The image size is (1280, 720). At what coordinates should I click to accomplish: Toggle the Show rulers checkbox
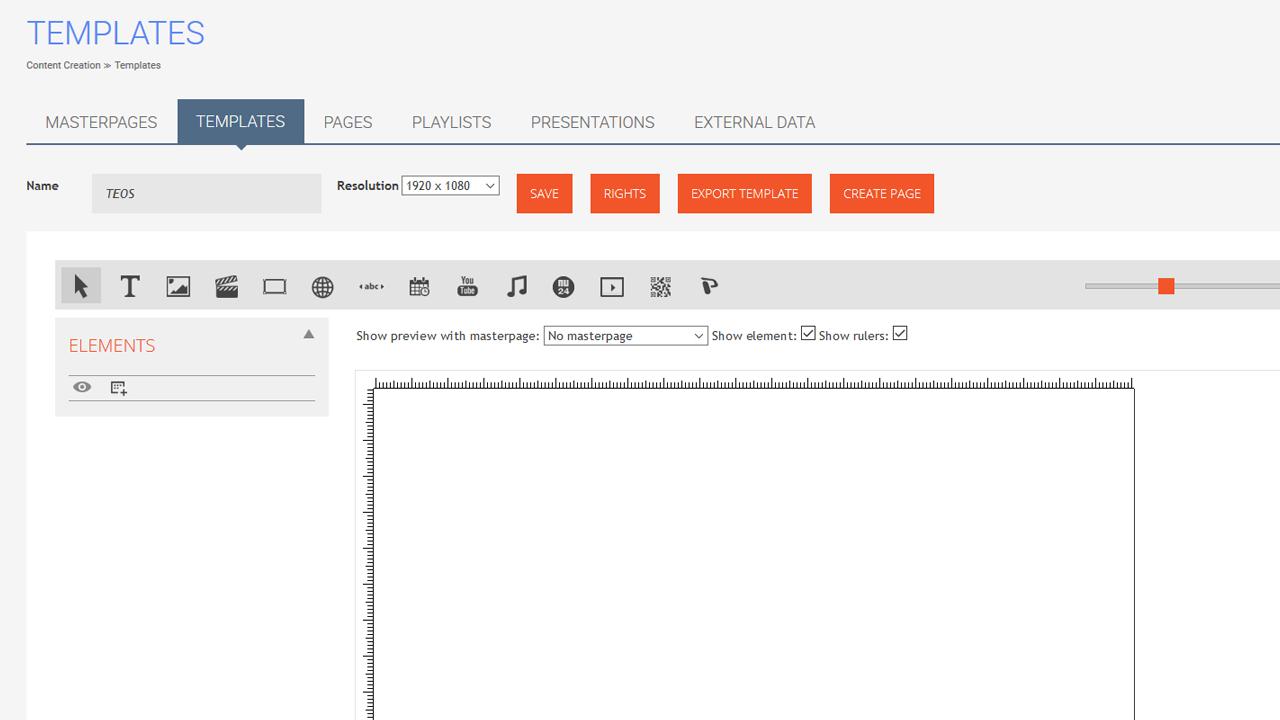(900, 333)
